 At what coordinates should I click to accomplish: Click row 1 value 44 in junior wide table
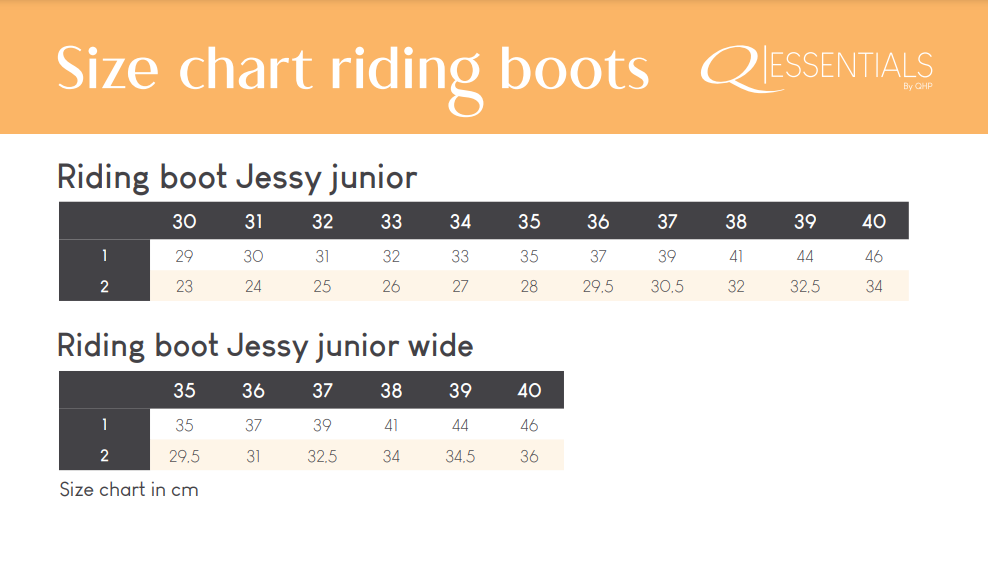460,425
